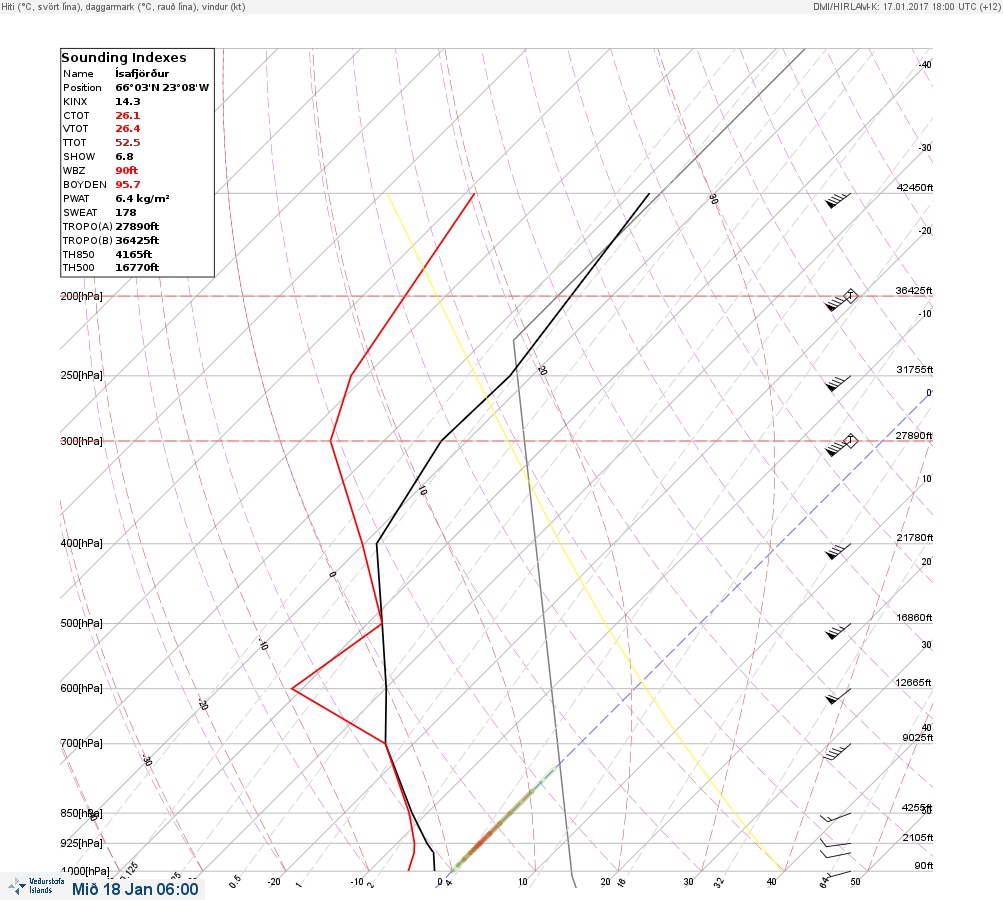Screen dimensions: 1003x900
Task: Click the WBZ value 90ft in table
Action: pos(127,170)
